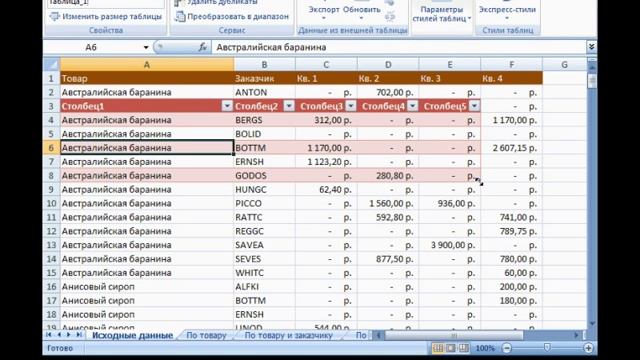Go to next sheet navigation arrow
The image size is (640, 360).
click(69, 335)
